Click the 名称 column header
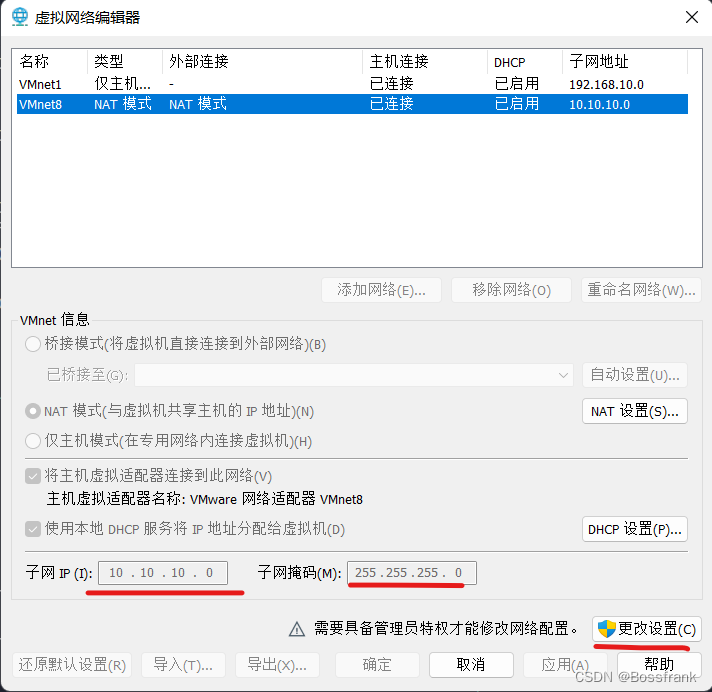This screenshot has width=712, height=692. (x=50, y=61)
